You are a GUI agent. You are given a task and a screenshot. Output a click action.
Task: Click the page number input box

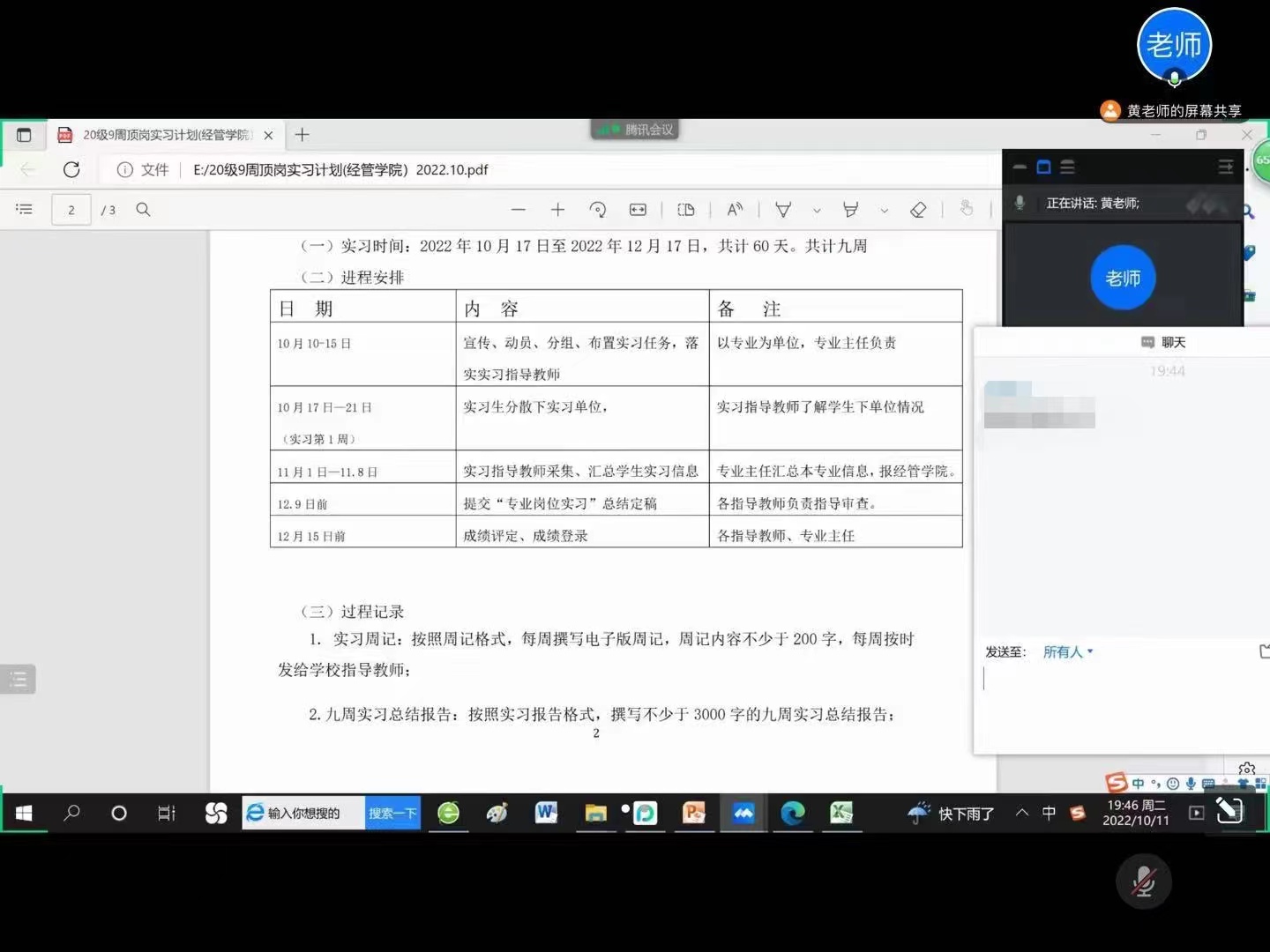71,210
